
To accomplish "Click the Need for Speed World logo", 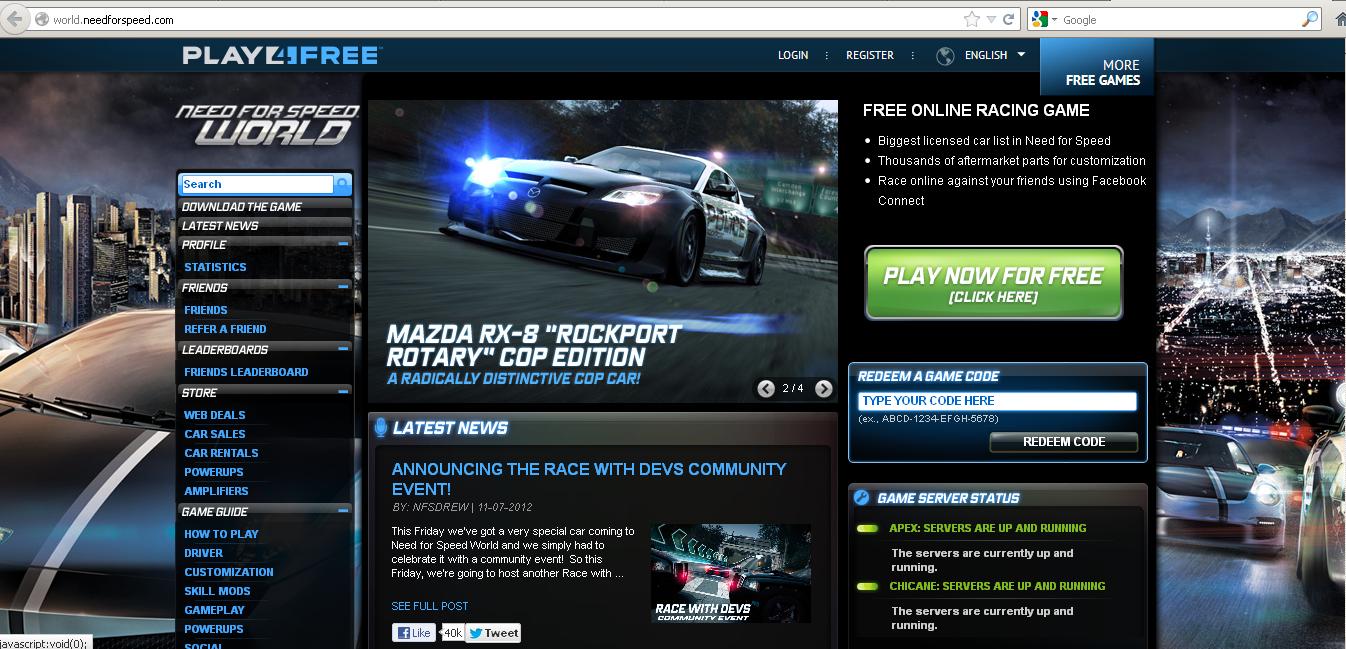I will [267, 124].
